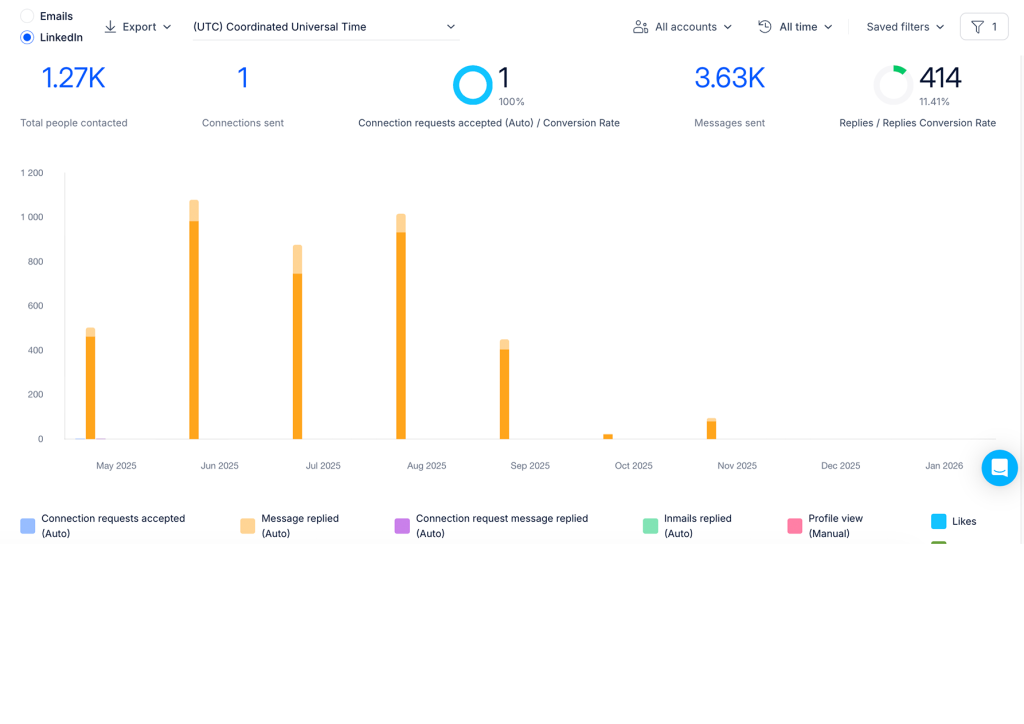Open the Export menu
This screenshot has width=1024, height=724.
138,27
